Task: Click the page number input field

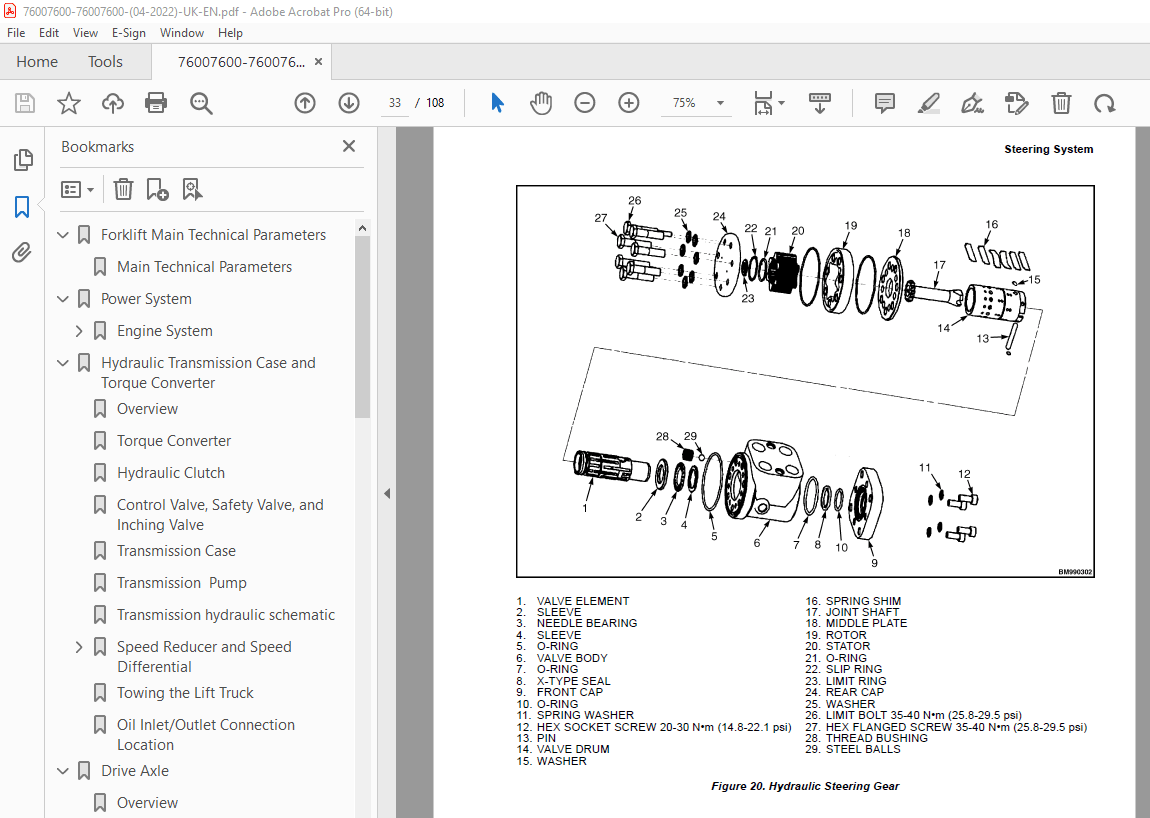Action: pos(394,102)
